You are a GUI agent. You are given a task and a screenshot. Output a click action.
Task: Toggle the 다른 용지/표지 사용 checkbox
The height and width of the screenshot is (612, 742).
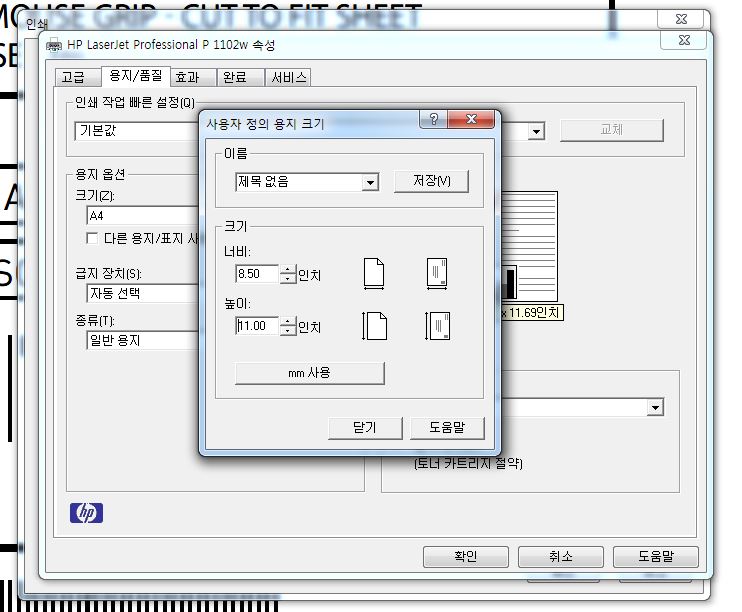(x=92, y=238)
